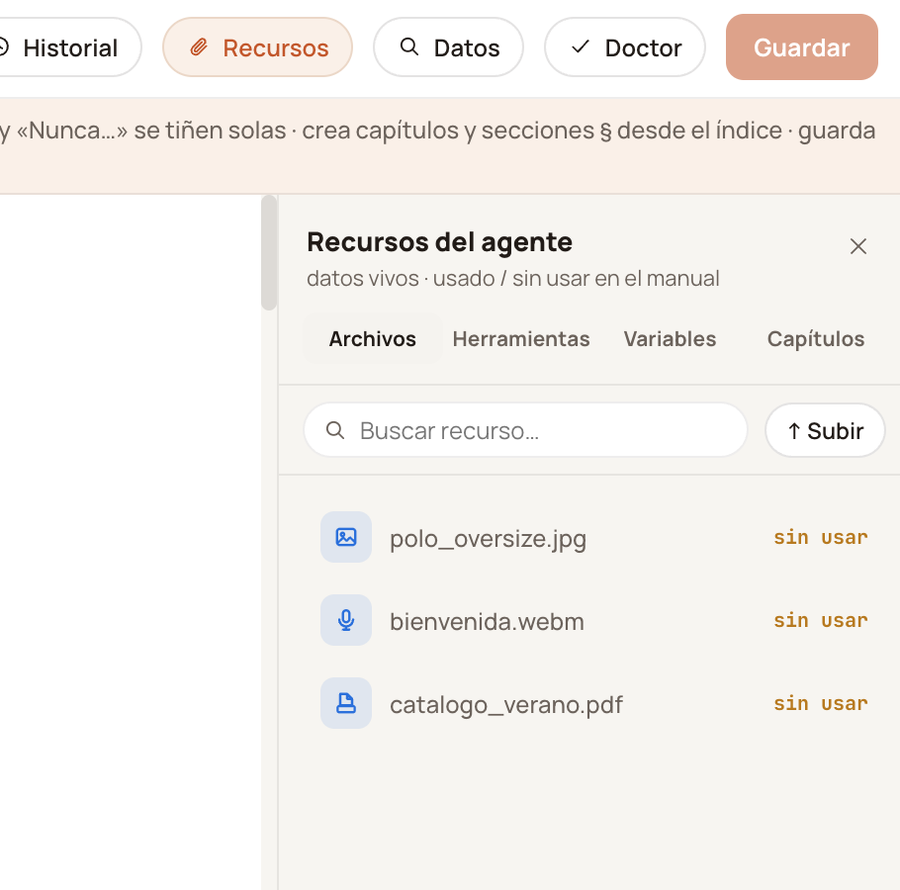
Task: Click the editor vertical scrollbar thumb
Action: [x=269, y=252]
